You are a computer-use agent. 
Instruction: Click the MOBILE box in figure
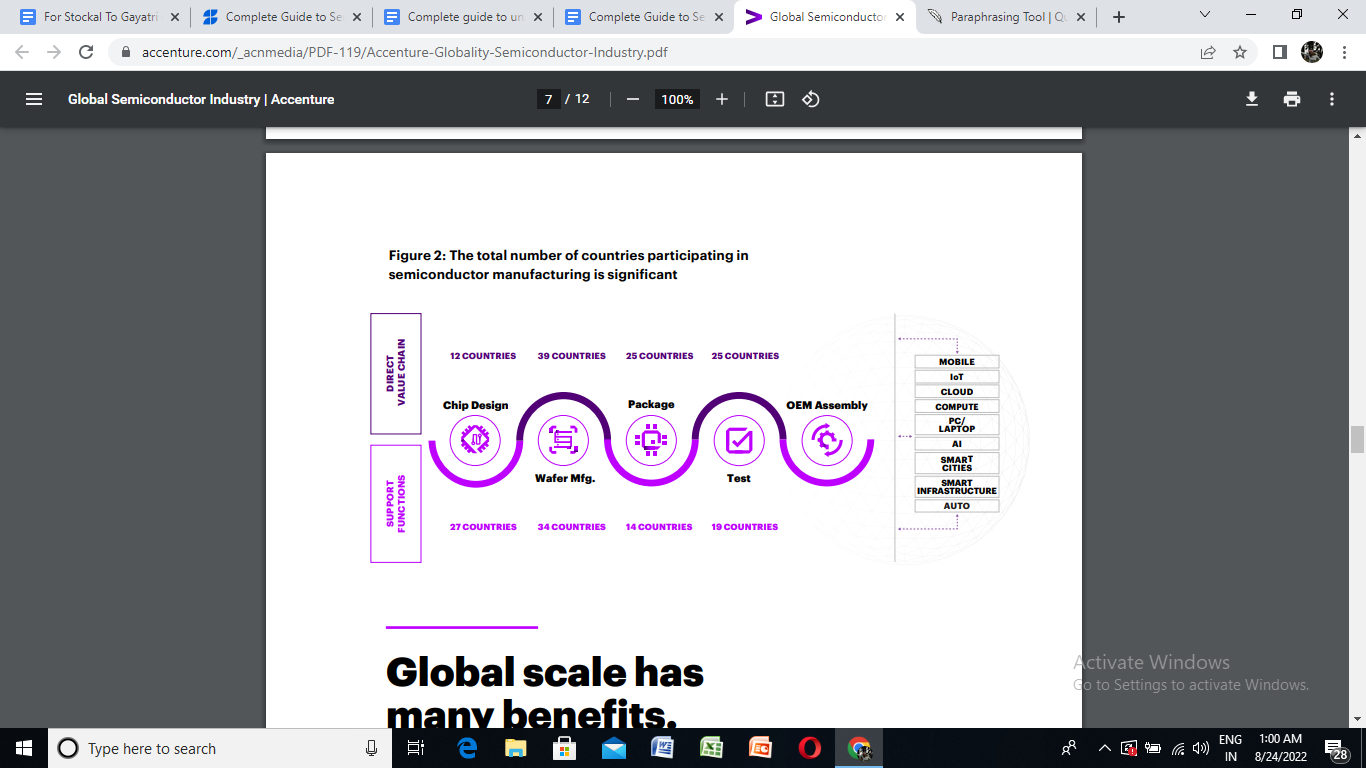tap(957, 362)
